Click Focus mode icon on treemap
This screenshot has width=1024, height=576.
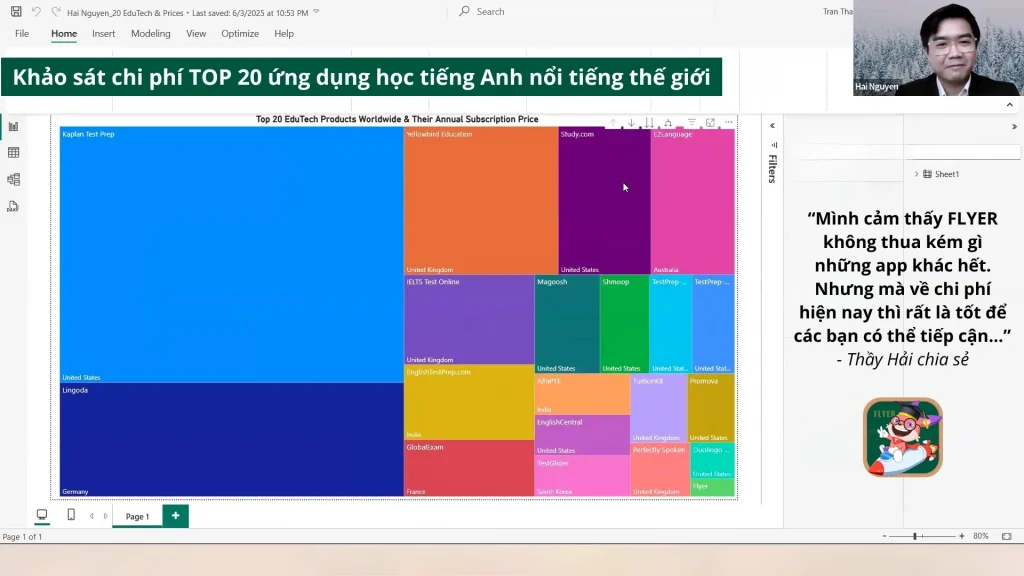[x=710, y=123]
